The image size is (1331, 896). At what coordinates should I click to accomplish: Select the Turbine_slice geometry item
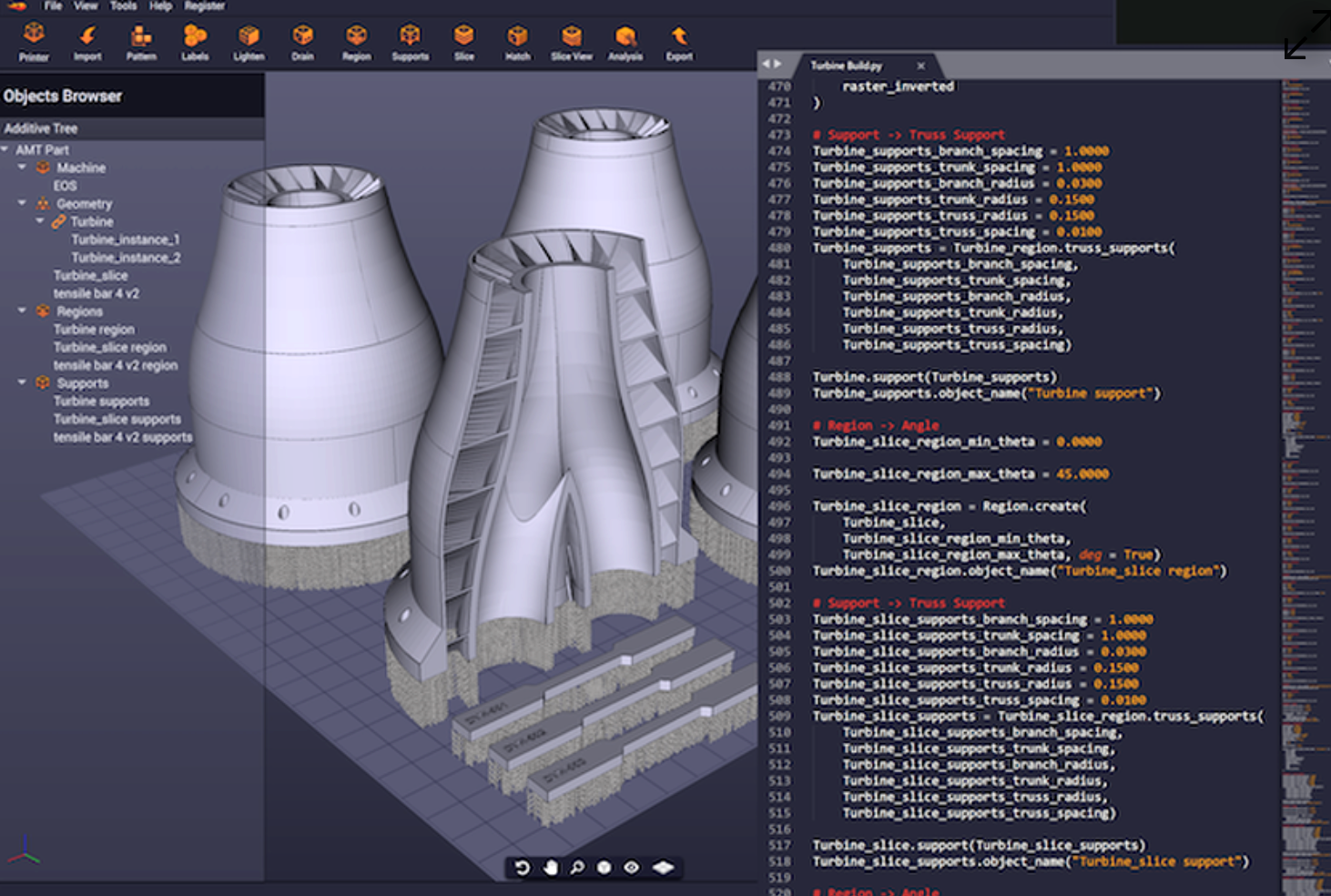(90, 275)
